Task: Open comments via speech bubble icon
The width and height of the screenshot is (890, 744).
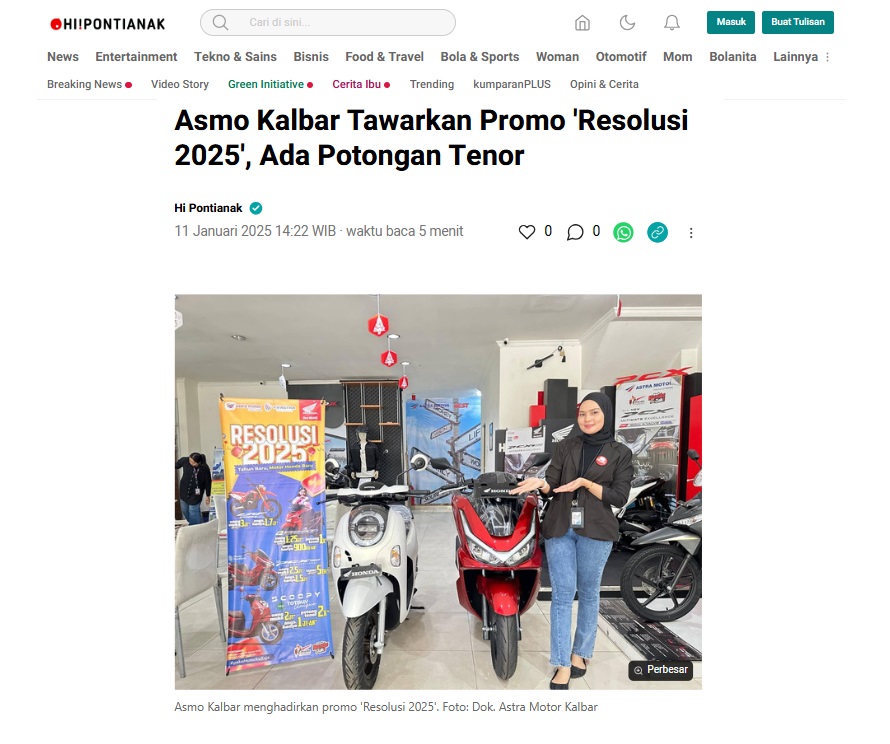Action: coord(575,232)
